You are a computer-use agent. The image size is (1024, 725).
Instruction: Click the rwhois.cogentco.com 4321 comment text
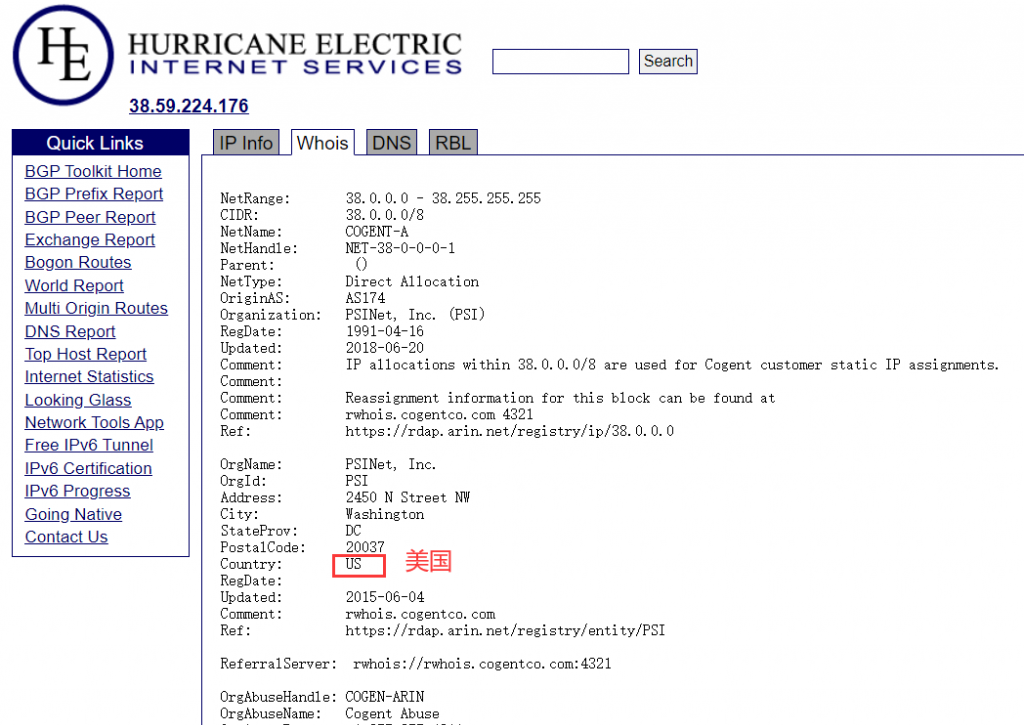point(439,415)
